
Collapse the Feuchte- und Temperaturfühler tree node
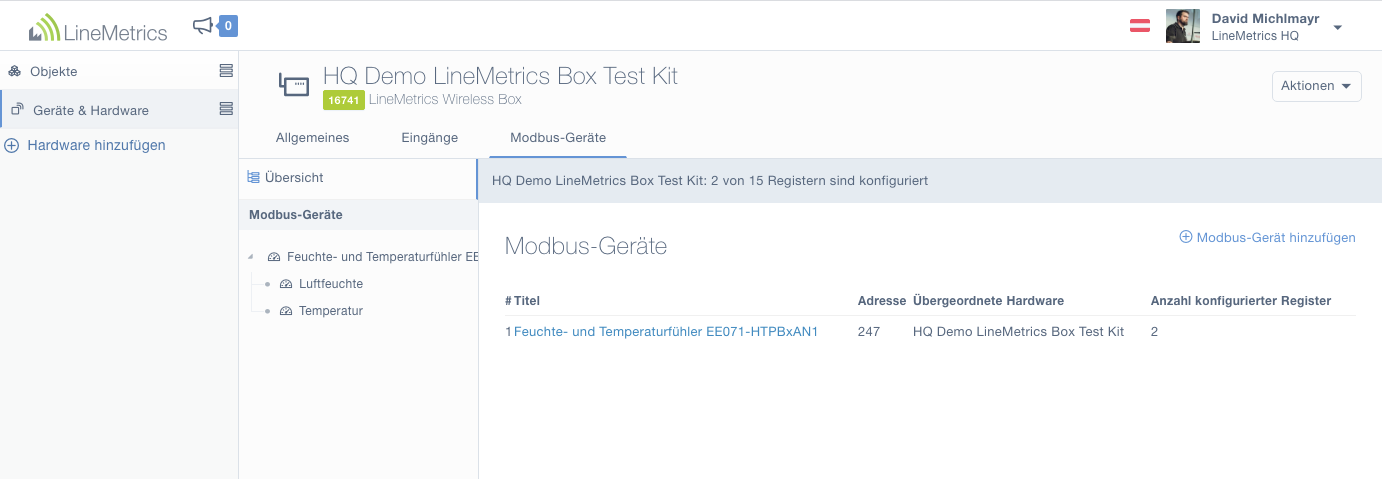click(x=250, y=257)
